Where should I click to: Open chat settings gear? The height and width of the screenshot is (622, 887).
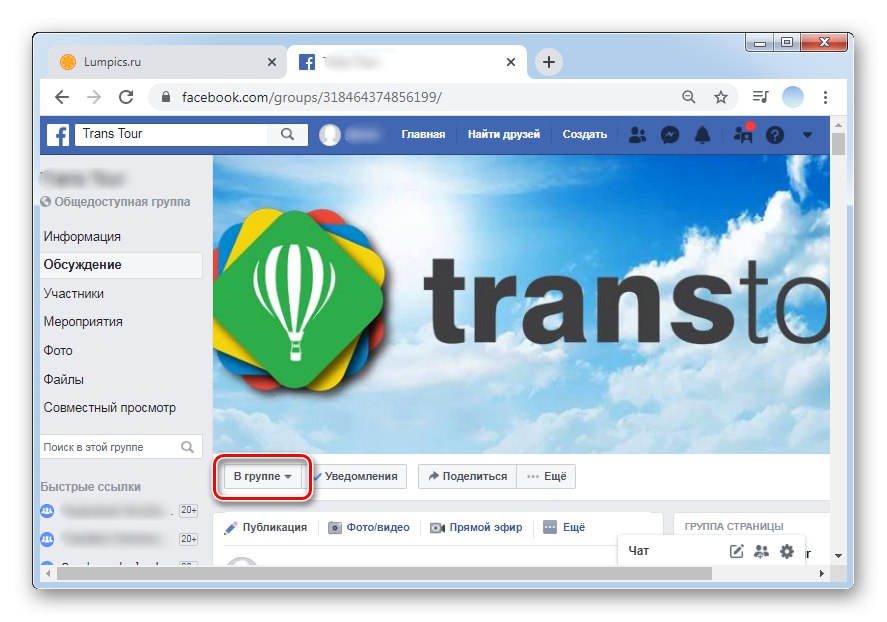[787, 551]
